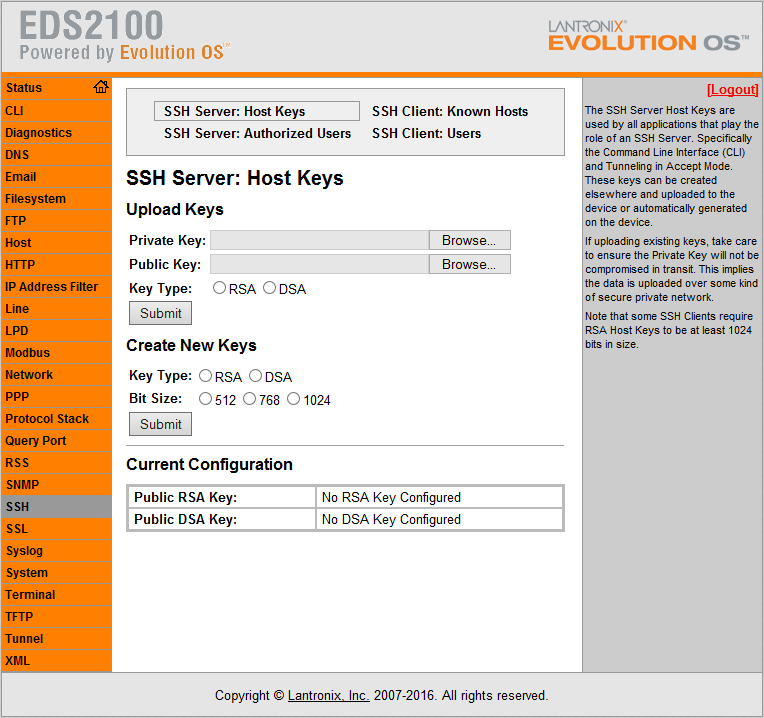Go to Network settings

[x=57, y=375]
